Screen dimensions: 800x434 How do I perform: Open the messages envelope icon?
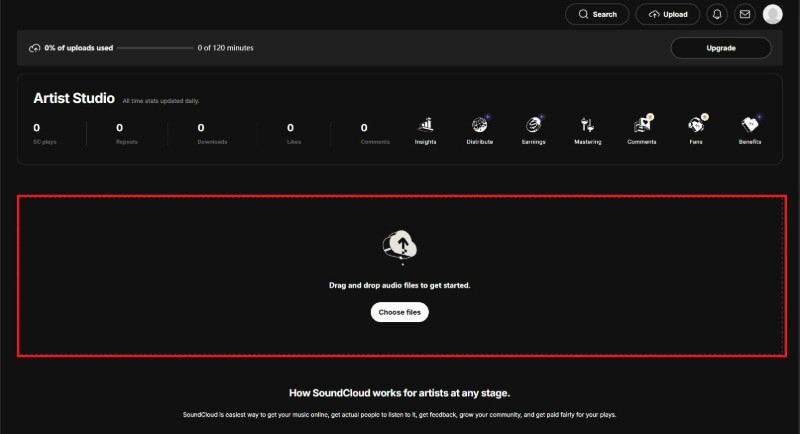744,14
